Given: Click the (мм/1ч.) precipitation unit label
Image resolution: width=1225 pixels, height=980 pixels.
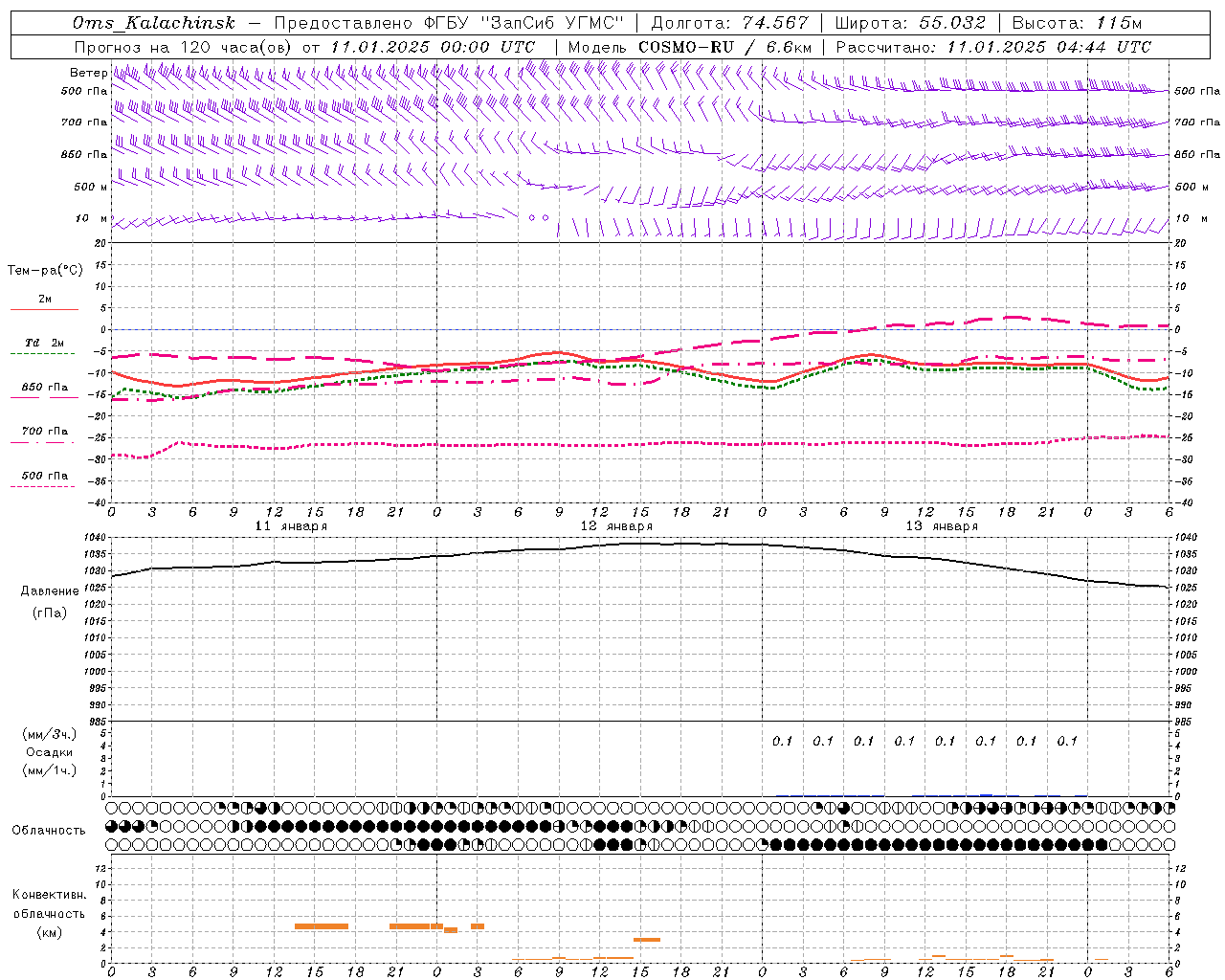Looking at the screenshot, I should click(x=50, y=770).
